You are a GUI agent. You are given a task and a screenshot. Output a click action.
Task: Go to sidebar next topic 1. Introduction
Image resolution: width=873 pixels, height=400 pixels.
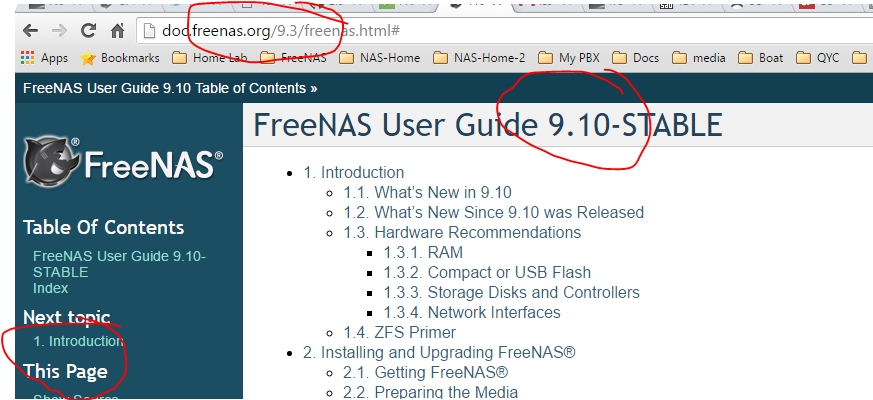click(x=77, y=341)
